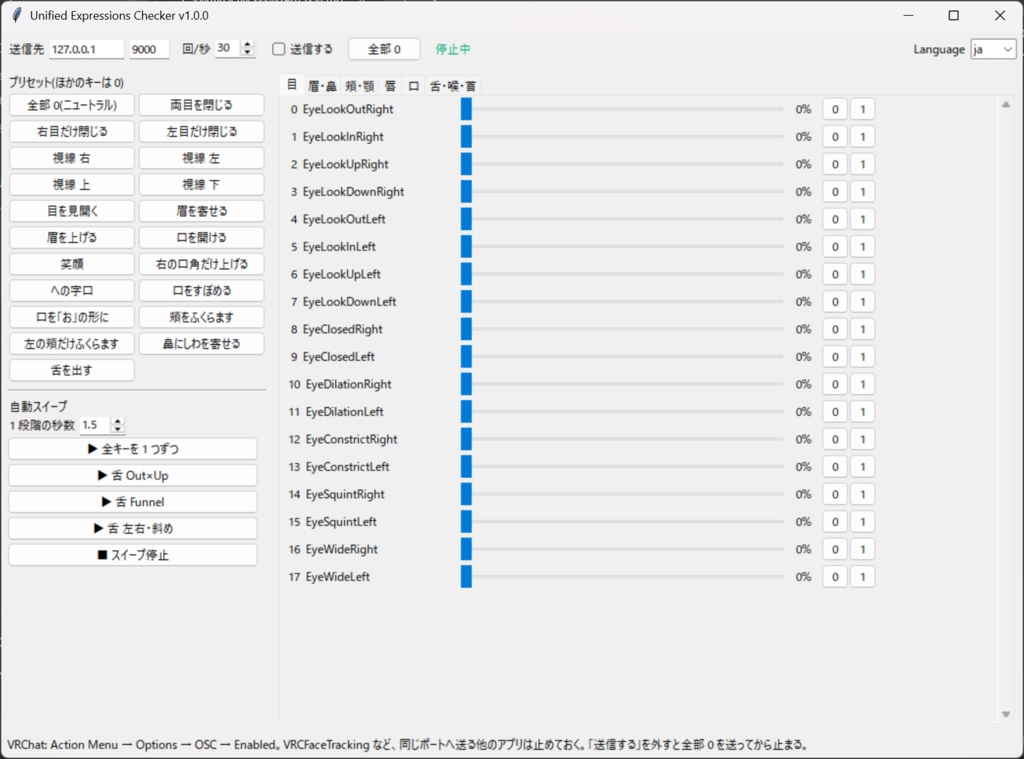Switch to the 舌・喉・首 tab
Viewport: 1024px width, 759px height.
[x=453, y=86]
